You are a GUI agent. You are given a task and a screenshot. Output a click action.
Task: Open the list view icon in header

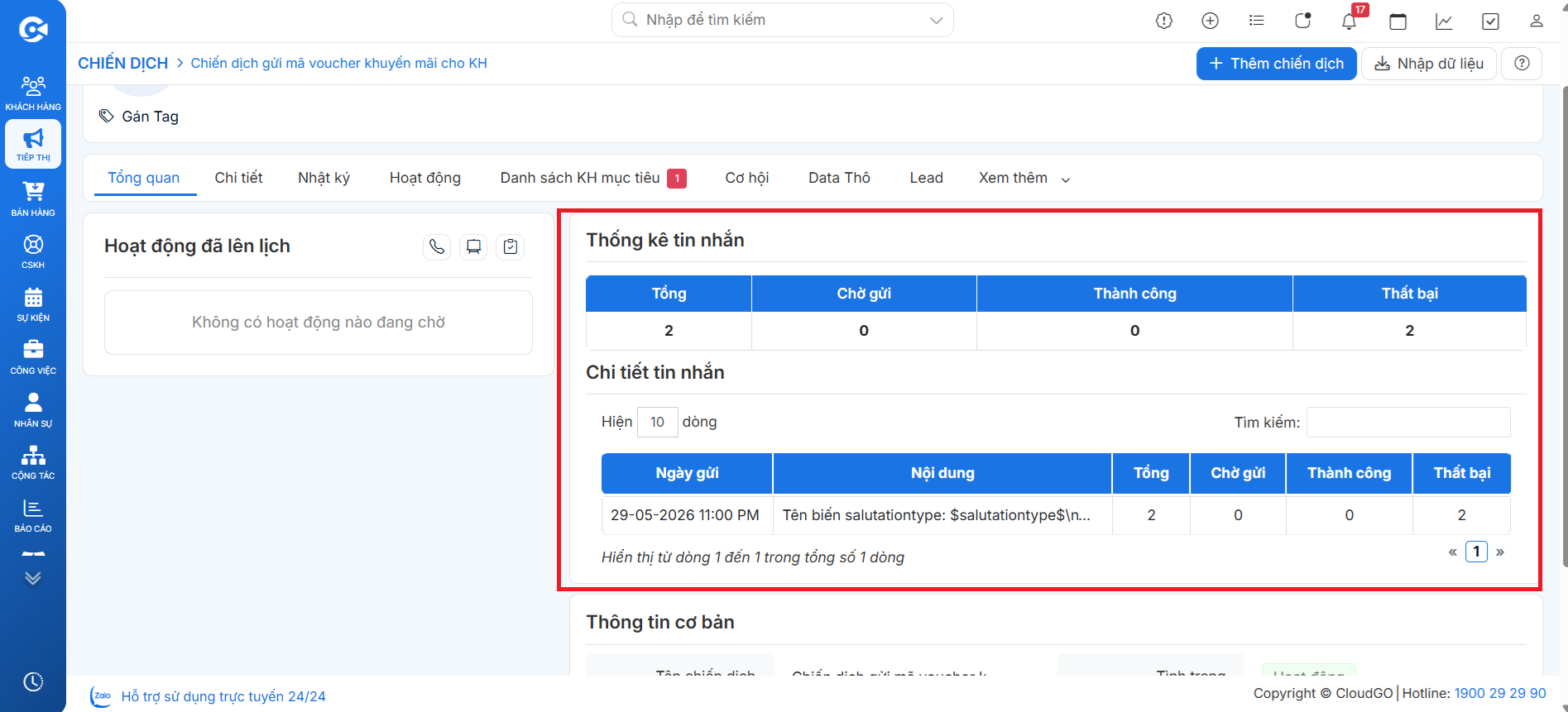click(1256, 21)
